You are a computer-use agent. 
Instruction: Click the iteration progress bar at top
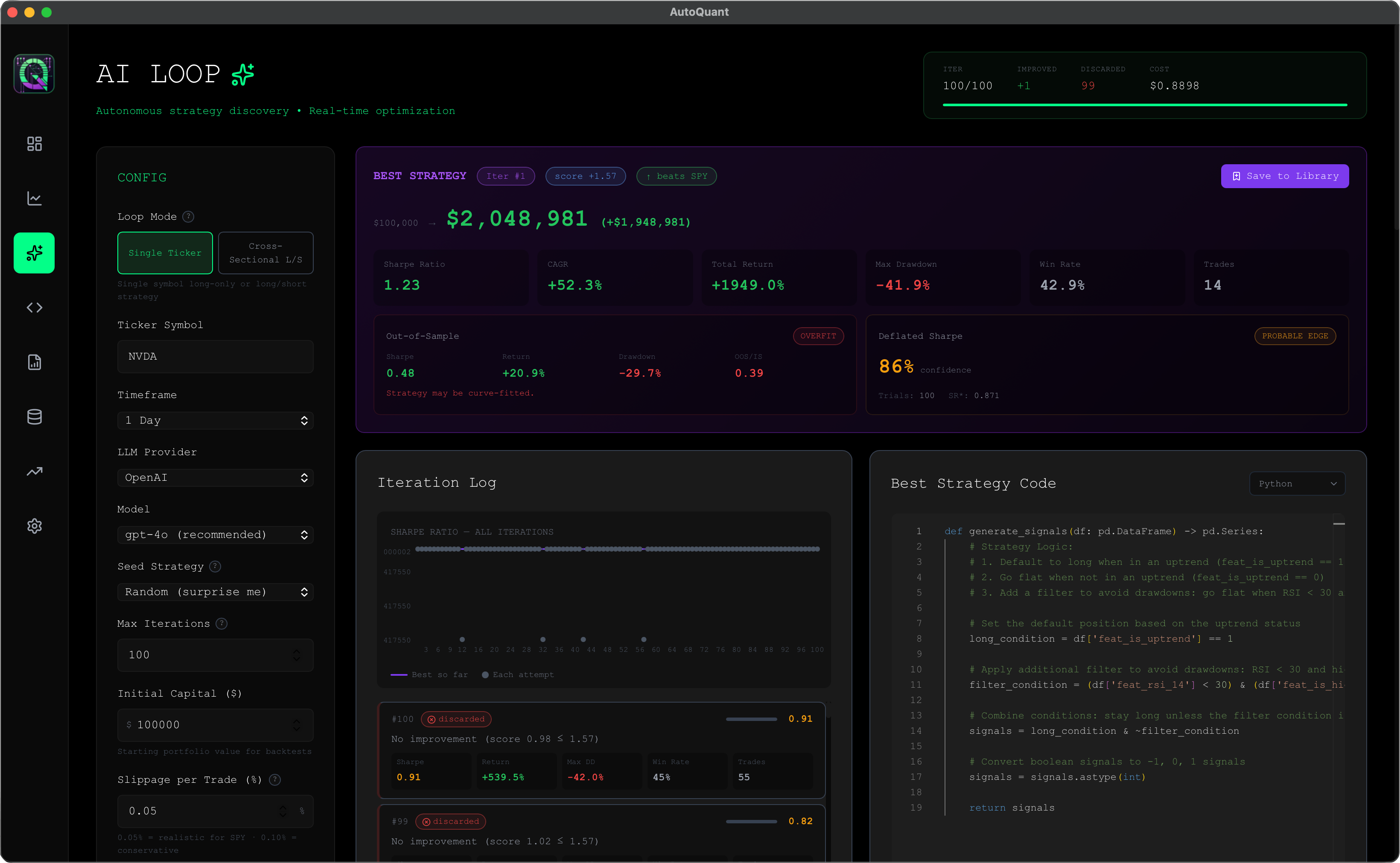(1145, 105)
